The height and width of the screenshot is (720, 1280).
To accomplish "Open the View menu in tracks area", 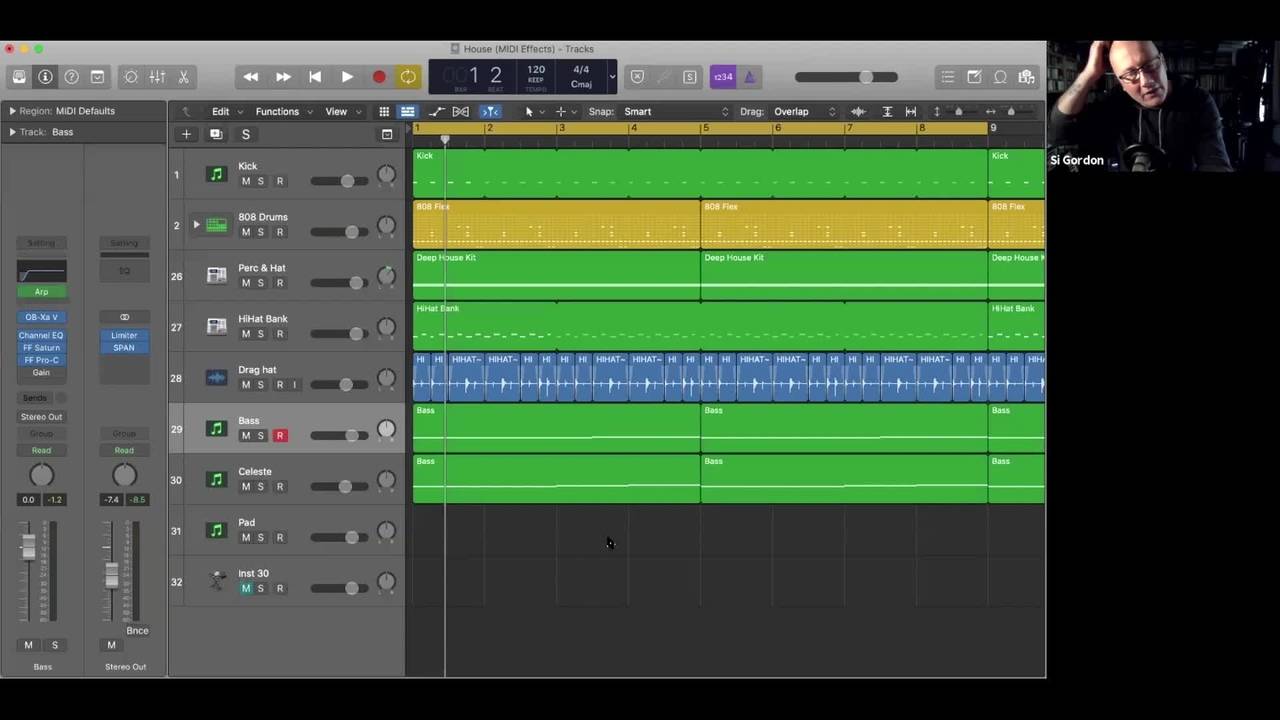I will tap(341, 112).
